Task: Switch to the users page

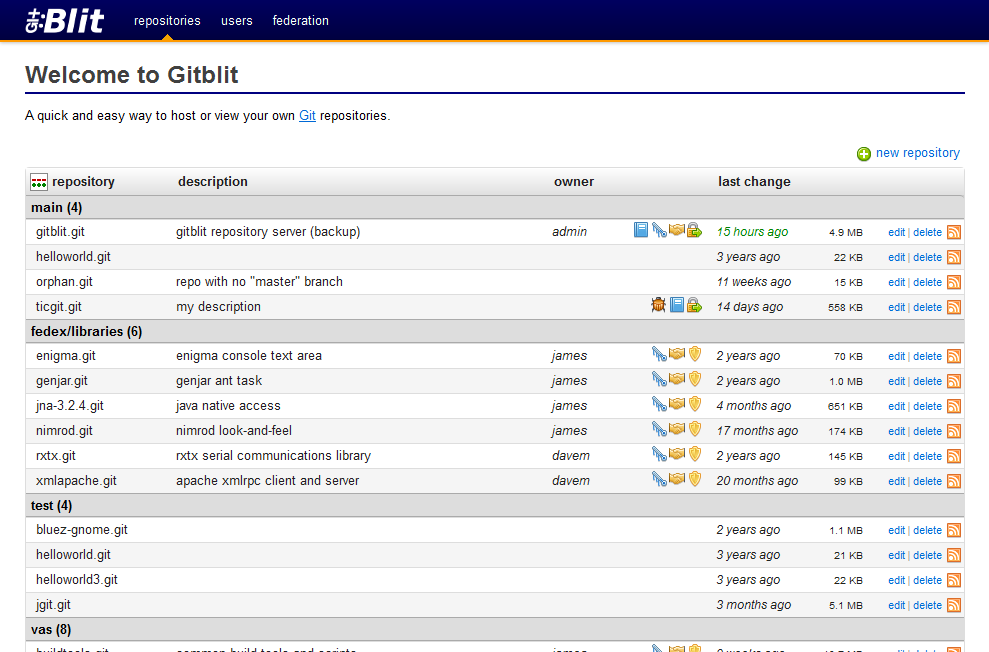Action: pyautogui.click(x=237, y=20)
